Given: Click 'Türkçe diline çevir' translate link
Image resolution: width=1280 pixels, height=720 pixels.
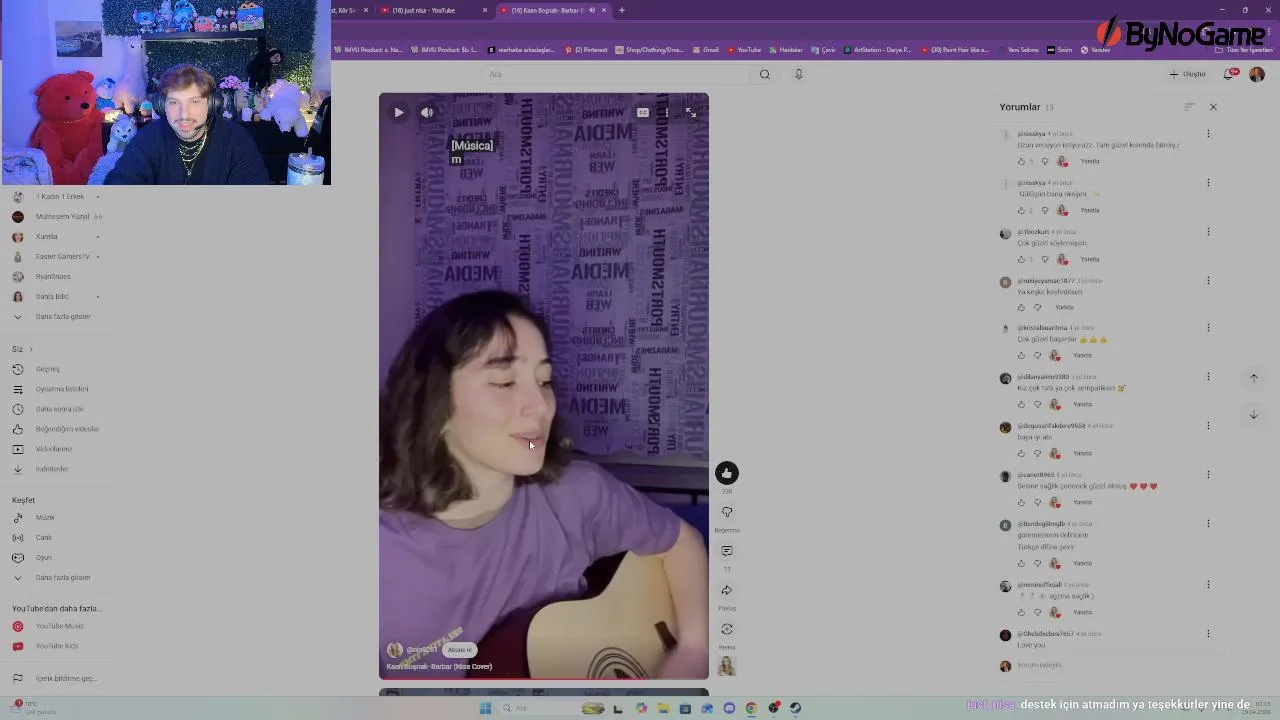Looking at the screenshot, I should 1046,547.
